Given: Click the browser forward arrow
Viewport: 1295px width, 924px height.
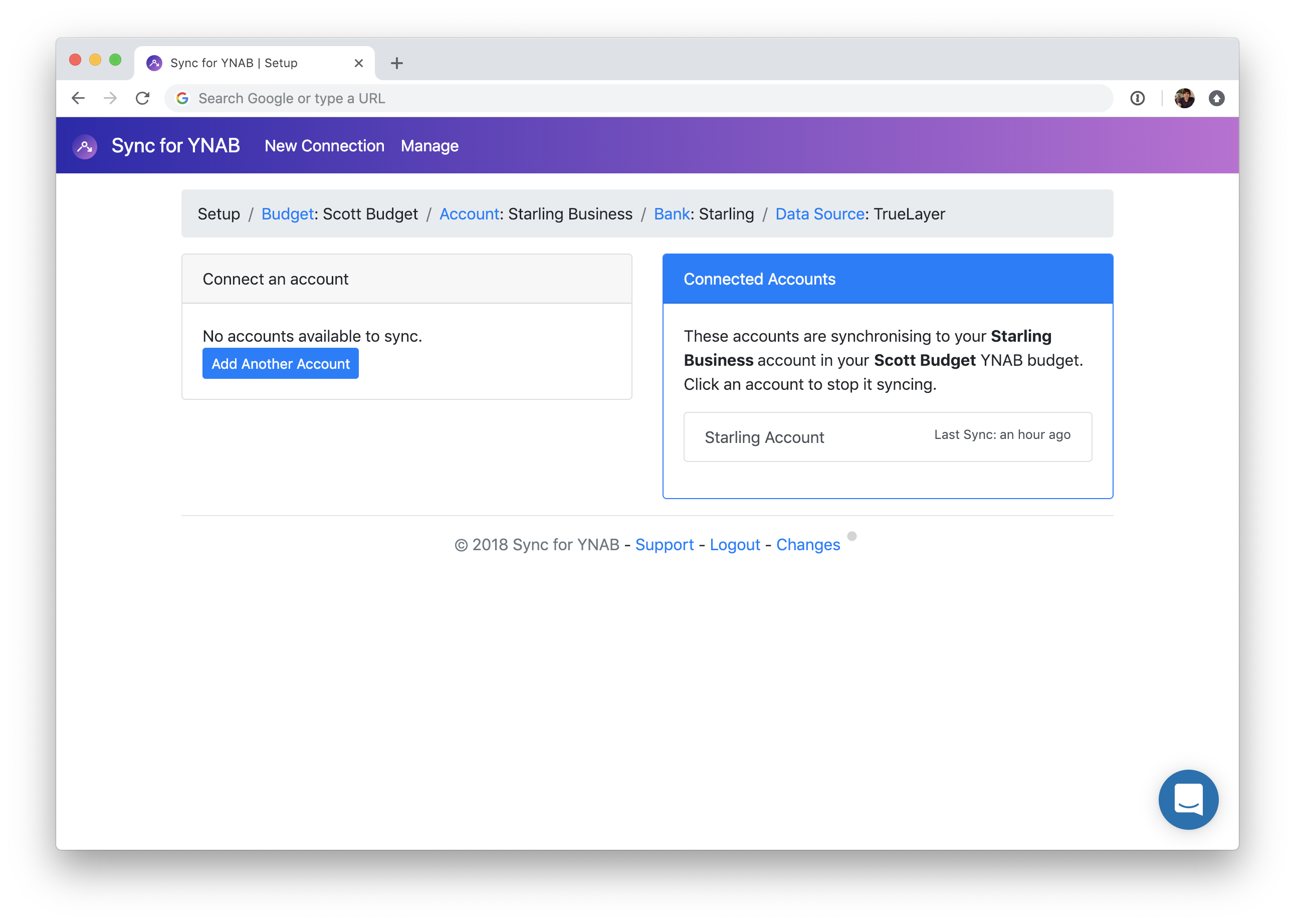Looking at the screenshot, I should coord(110,98).
